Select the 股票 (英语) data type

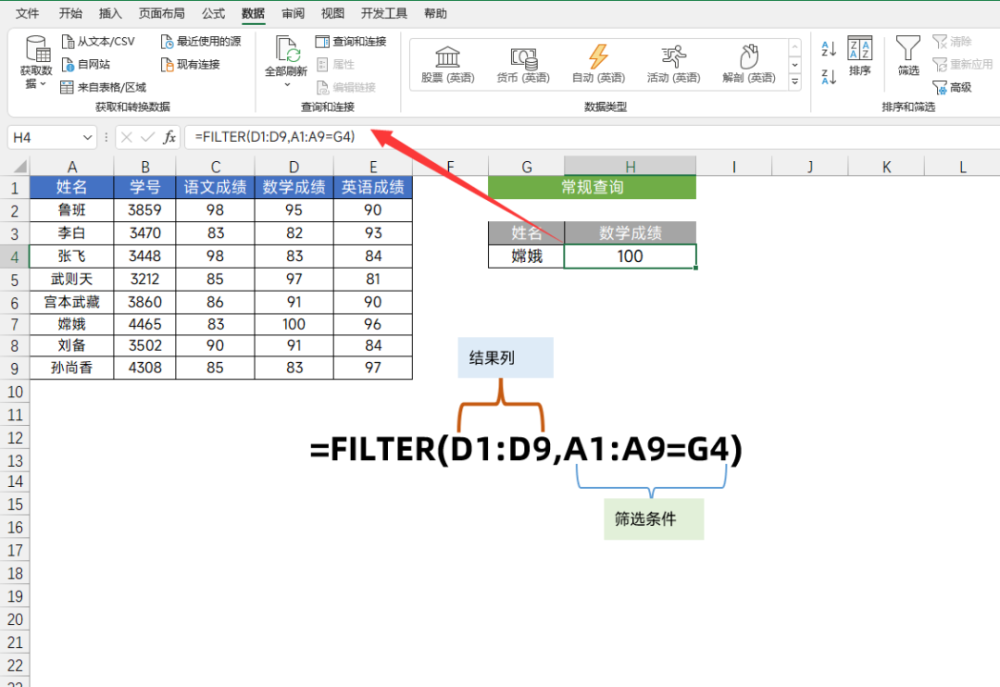pos(448,64)
